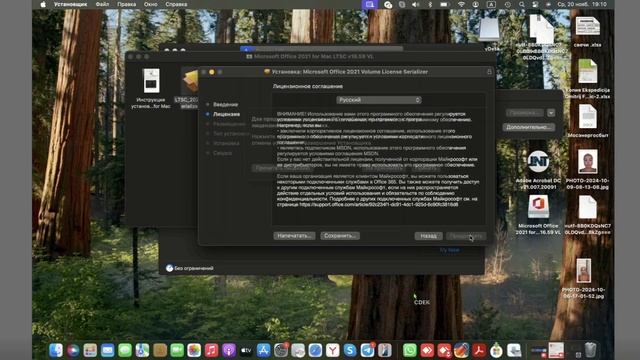Open the Файл menu
The width and height of the screenshot is (640, 360).
[102, 4]
